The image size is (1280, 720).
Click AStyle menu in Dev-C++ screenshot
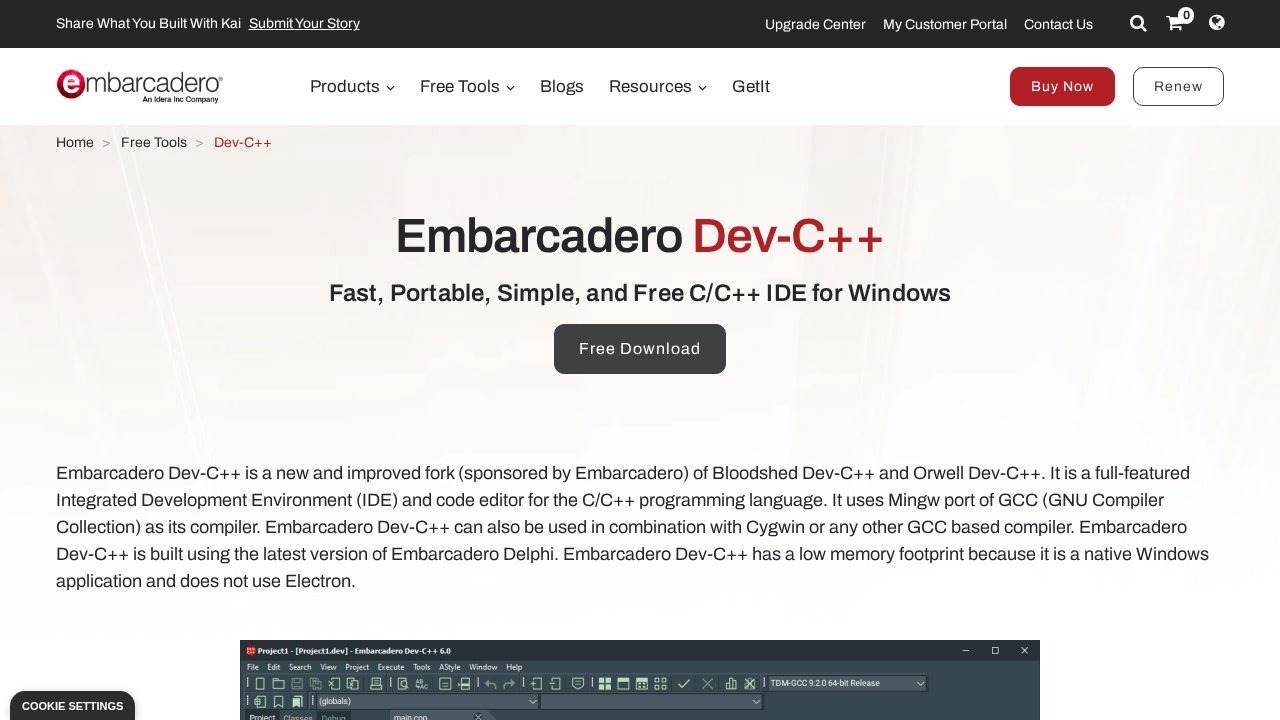(450, 667)
